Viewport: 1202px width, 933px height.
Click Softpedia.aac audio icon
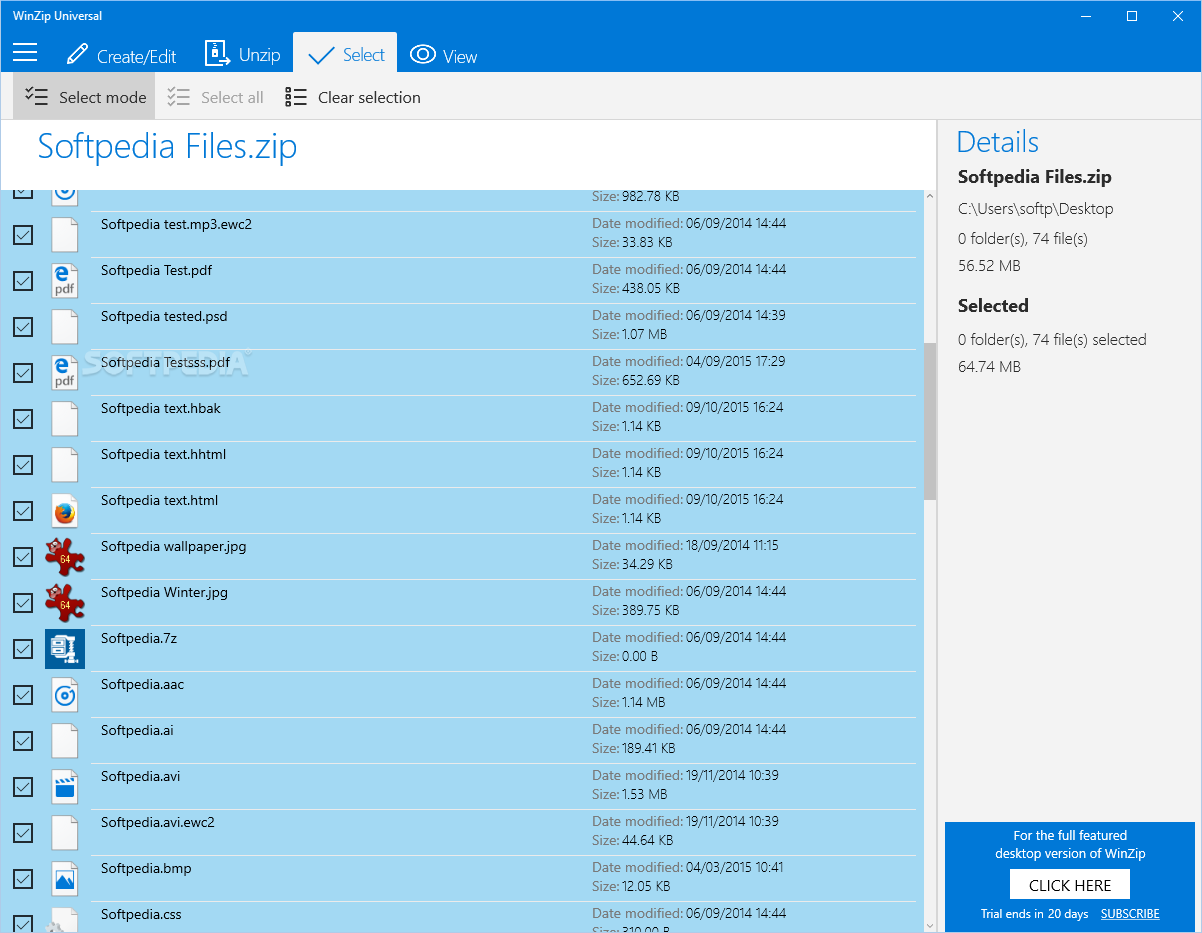[65, 695]
